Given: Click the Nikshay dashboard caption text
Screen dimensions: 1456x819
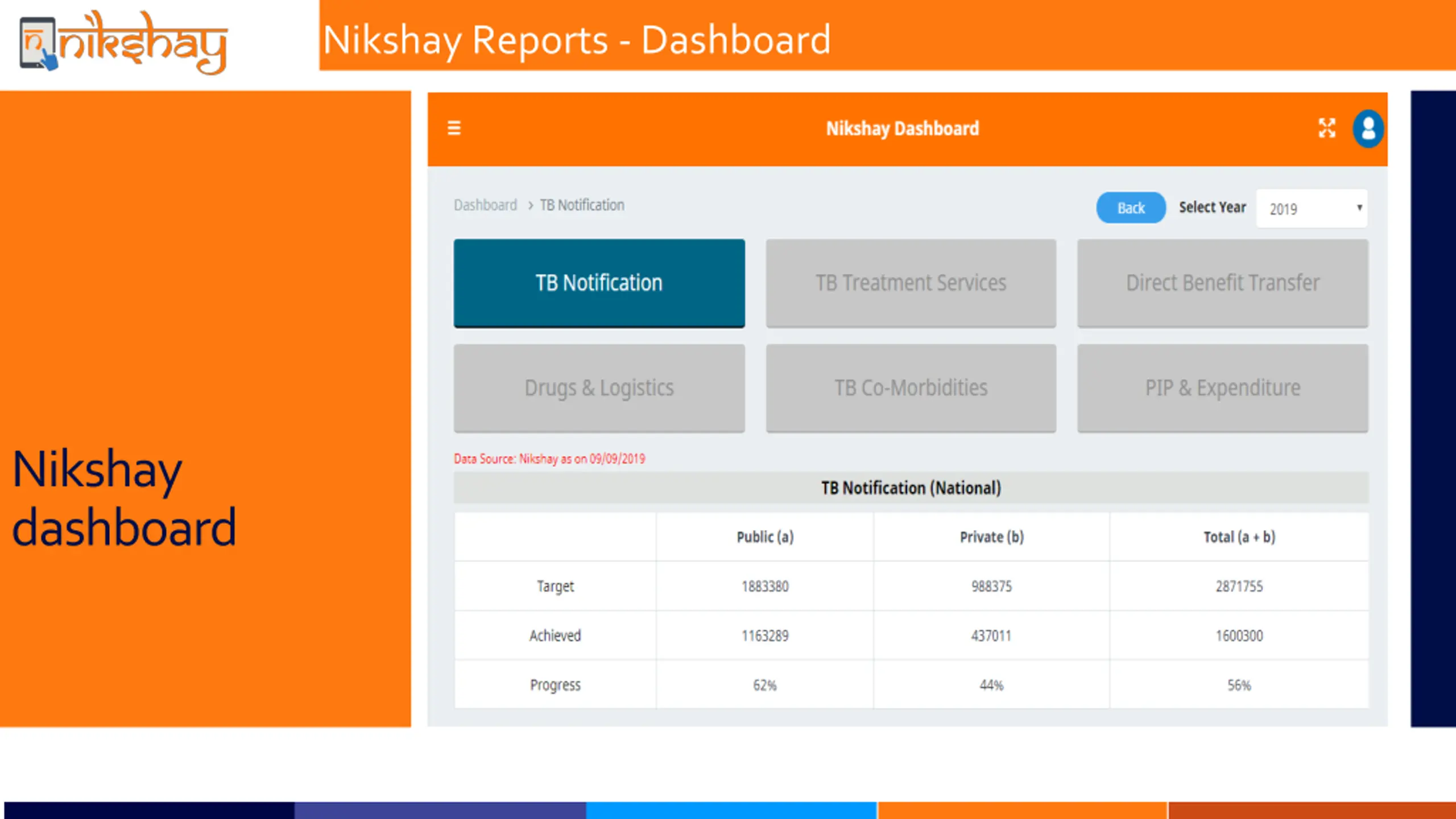Looking at the screenshot, I should (x=124, y=498).
